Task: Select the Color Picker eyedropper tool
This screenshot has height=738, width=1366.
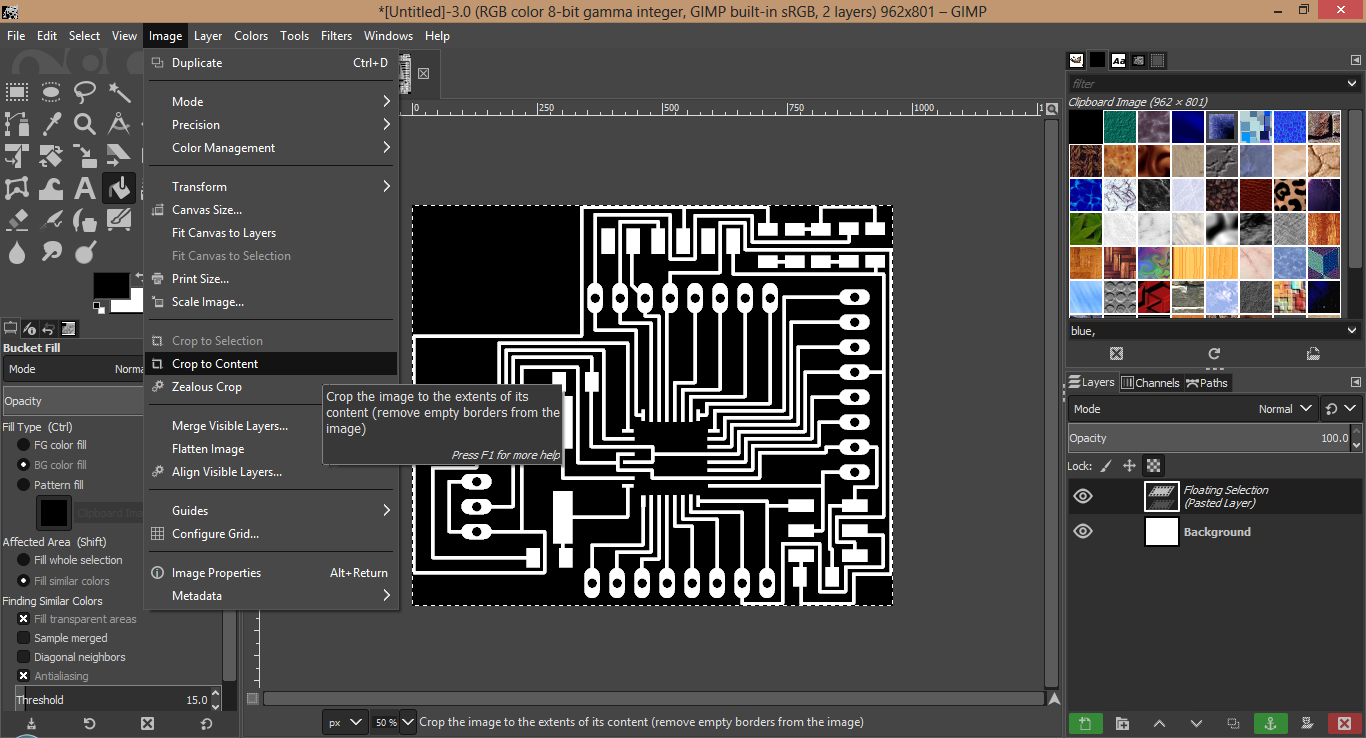Action: coord(51,124)
